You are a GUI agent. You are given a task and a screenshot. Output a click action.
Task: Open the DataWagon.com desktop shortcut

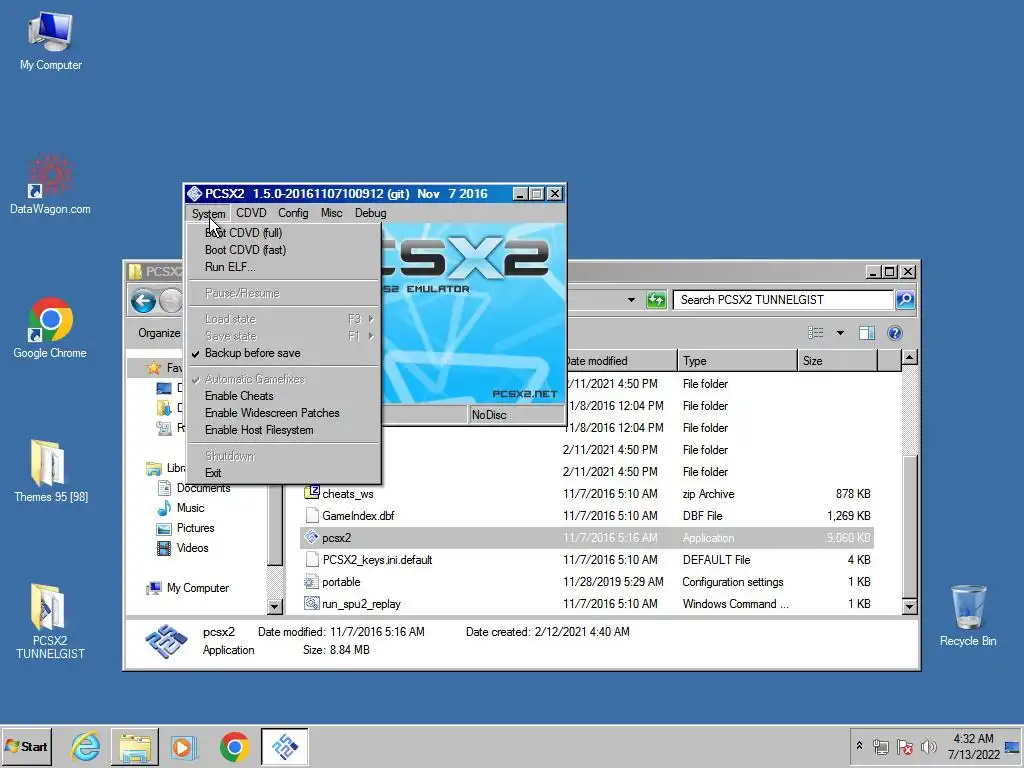coord(50,185)
